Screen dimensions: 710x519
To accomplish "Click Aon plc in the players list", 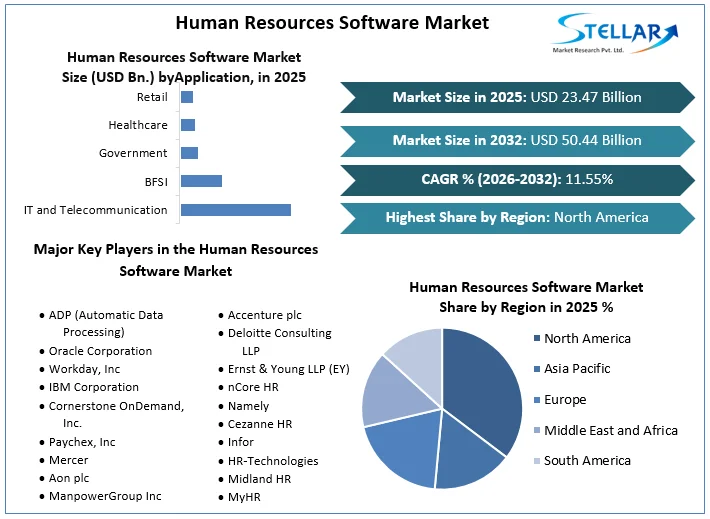I will (65, 478).
